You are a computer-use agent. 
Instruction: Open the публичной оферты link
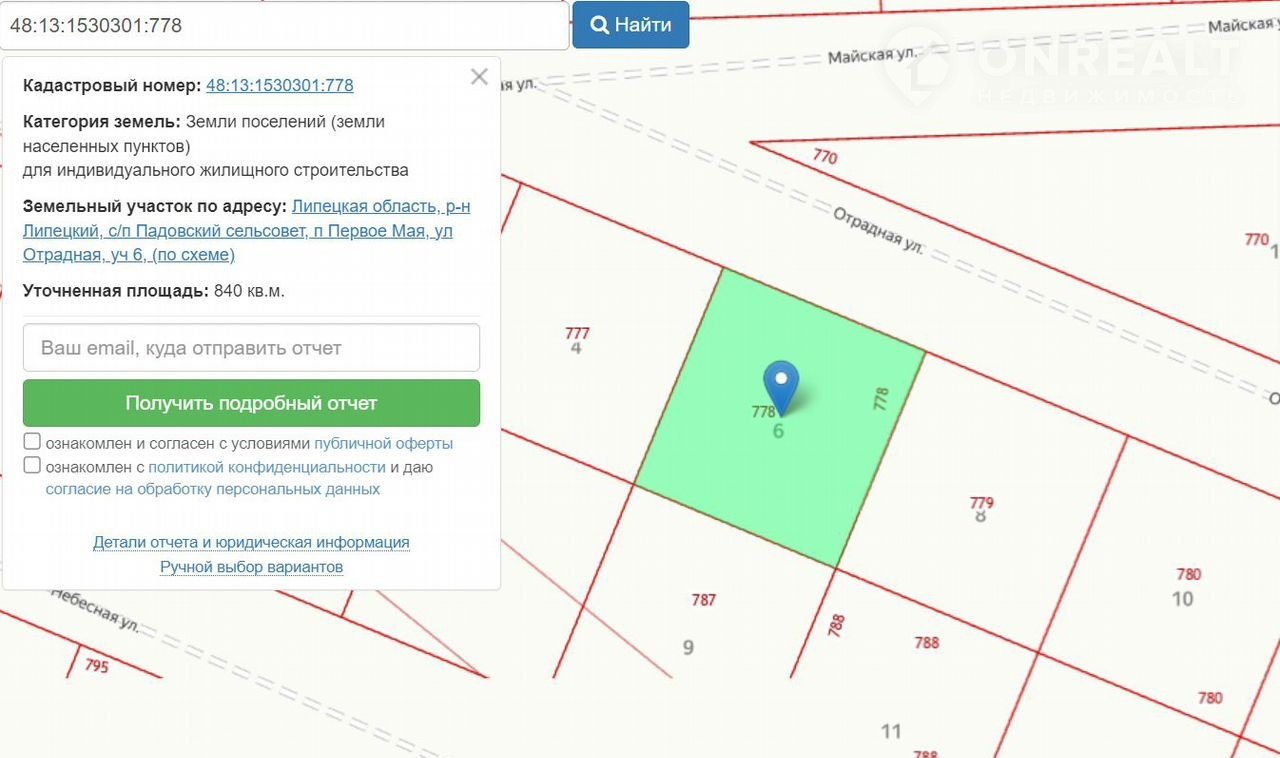[x=383, y=443]
